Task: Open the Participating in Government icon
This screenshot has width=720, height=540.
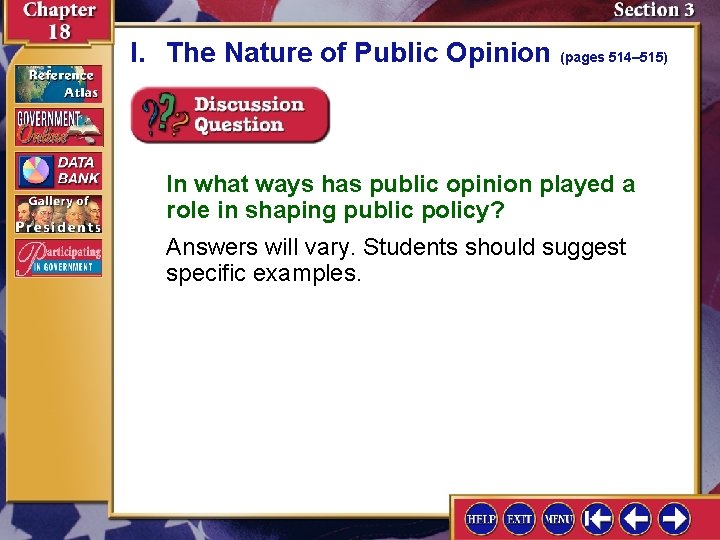Action: pos(58,258)
